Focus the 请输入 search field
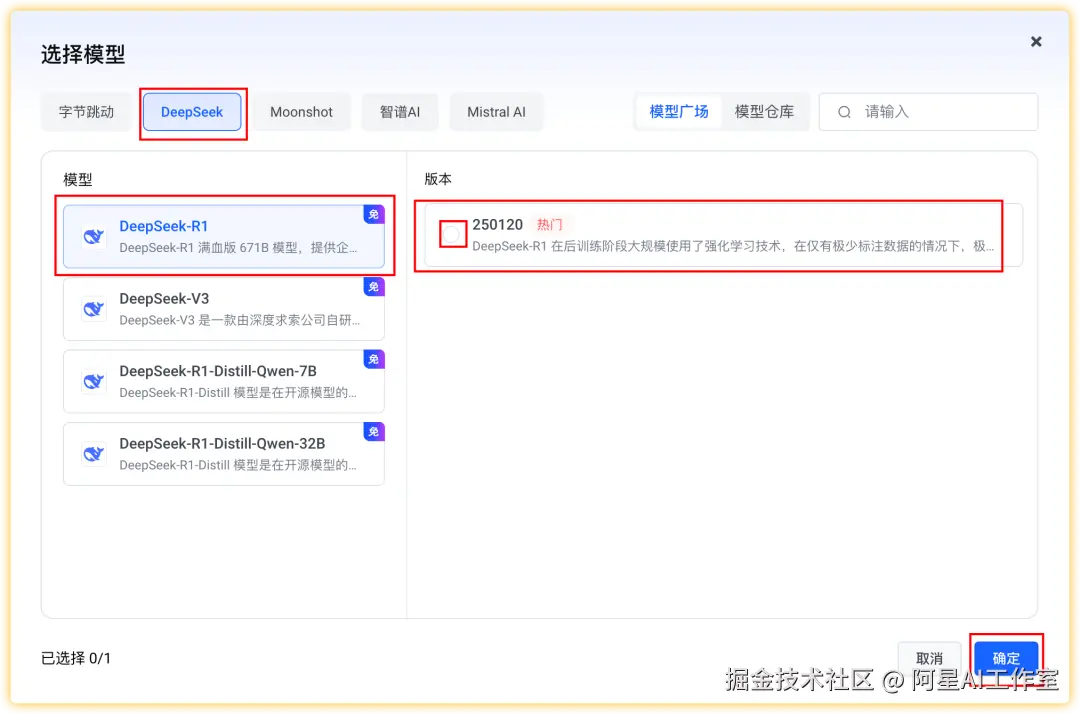 (928, 112)
